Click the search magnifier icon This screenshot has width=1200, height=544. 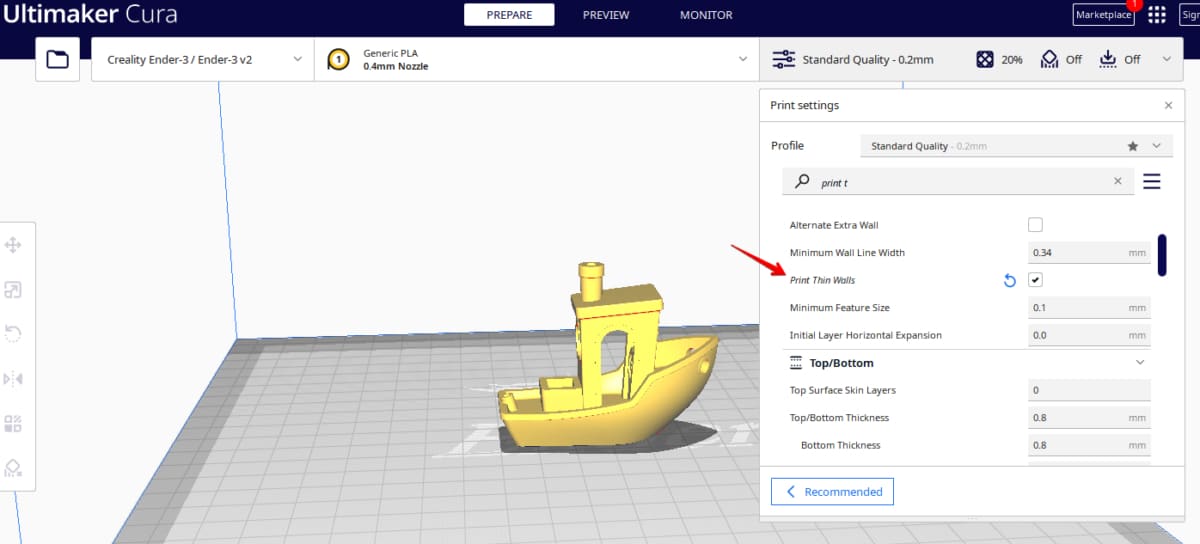(802, 182)
